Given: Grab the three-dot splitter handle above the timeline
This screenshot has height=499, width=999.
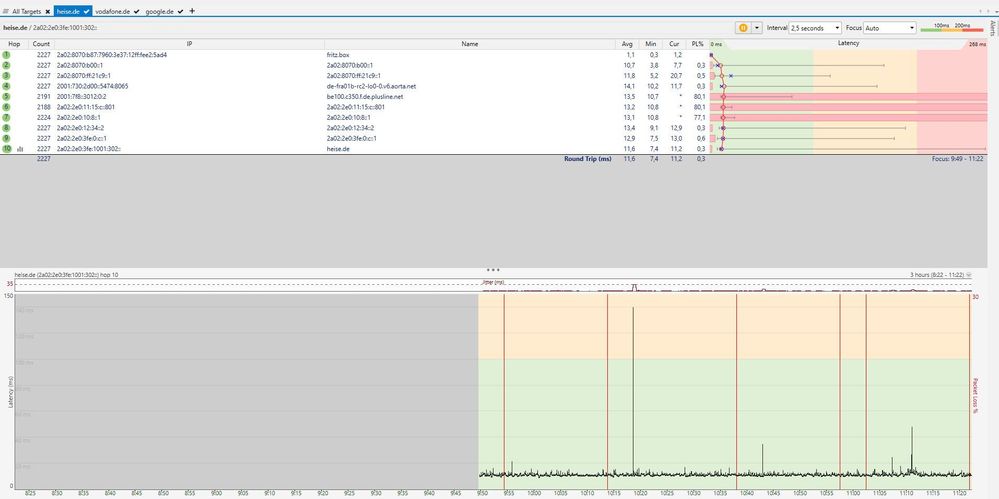Looking at the screenshot, I should 493,270.
